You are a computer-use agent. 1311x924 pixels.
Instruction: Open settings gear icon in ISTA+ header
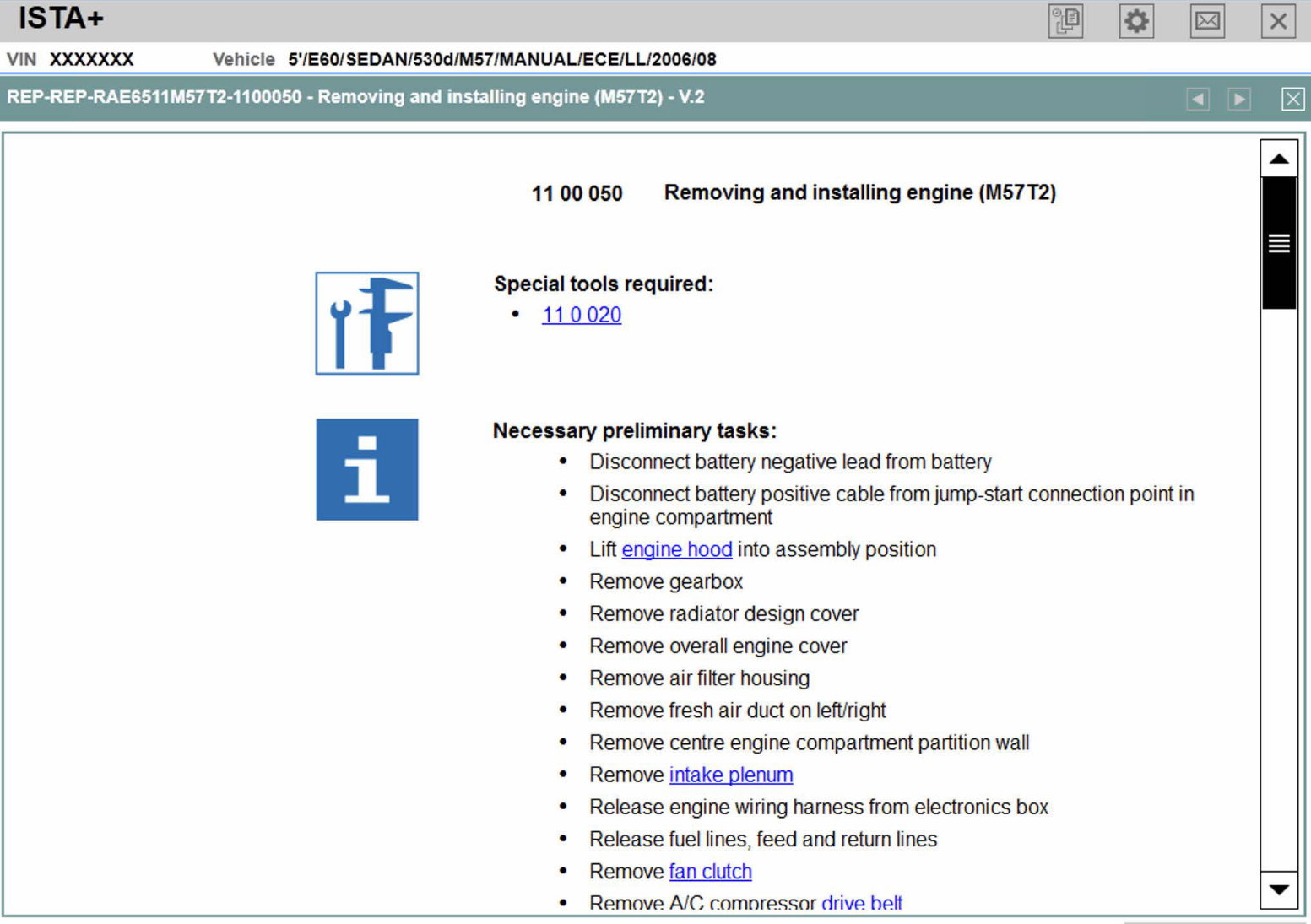point(1137,21)
